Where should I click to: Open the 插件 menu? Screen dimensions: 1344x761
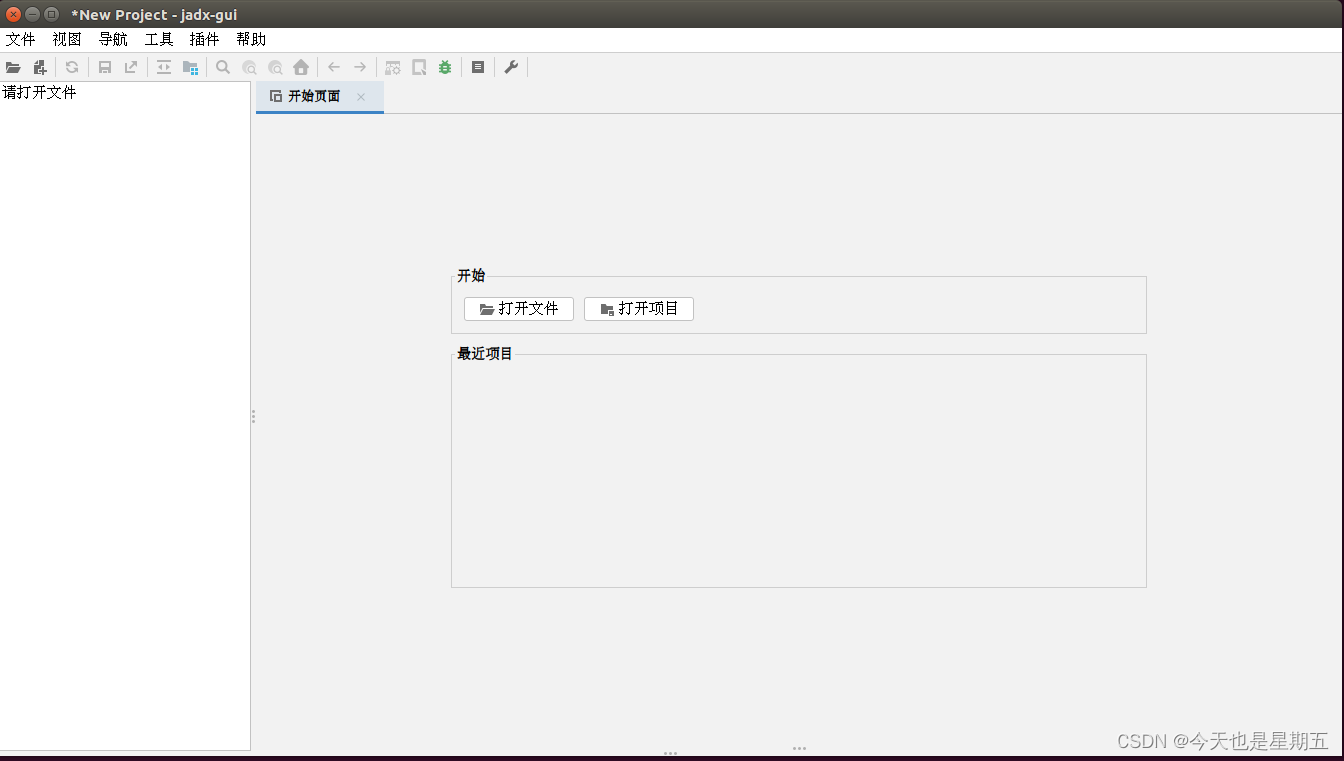pyautogui.click(x=205, y=40)
